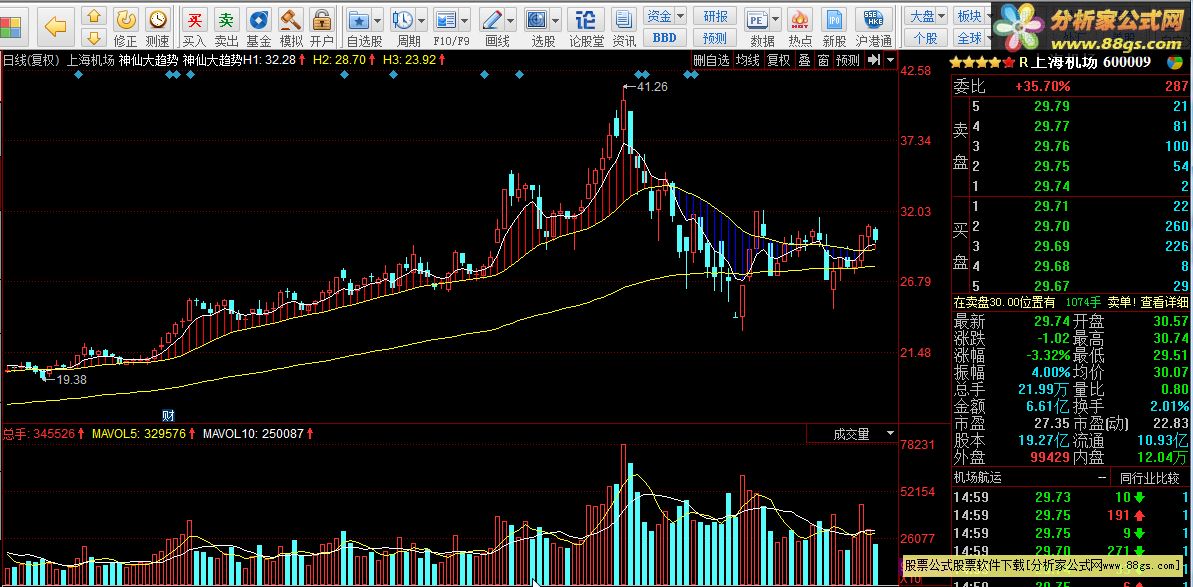Toggle the 窗 multi-window option

(823, 60)
